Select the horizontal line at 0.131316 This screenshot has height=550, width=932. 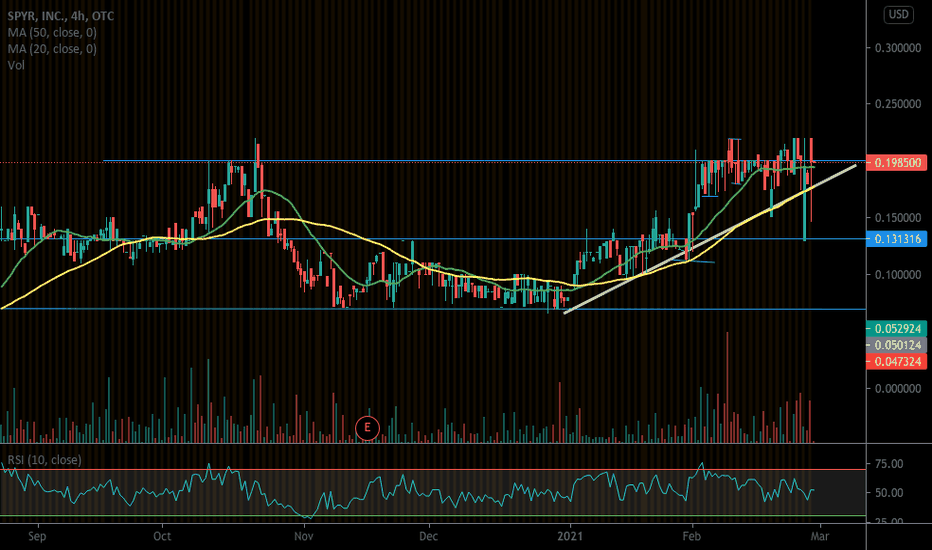coord(433,238)
